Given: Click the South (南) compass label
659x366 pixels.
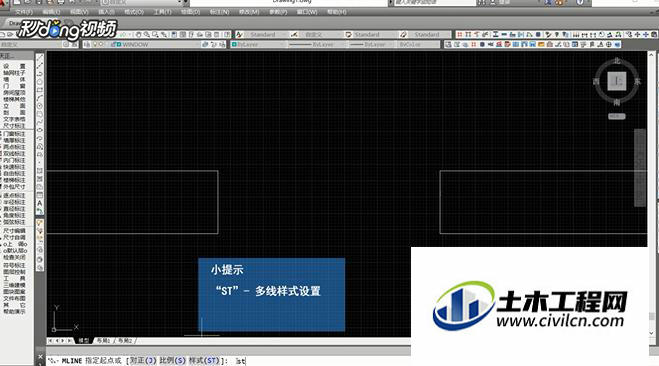Looking at the screenshot, I should click(617, 102).
